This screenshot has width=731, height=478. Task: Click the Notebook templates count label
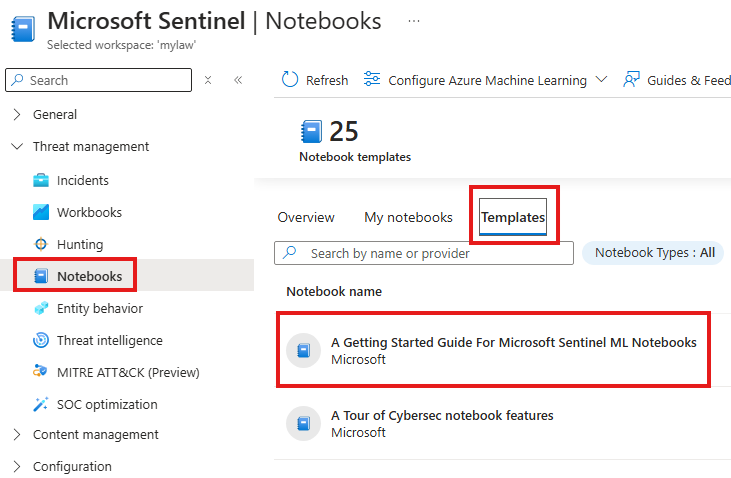[355, 157]
